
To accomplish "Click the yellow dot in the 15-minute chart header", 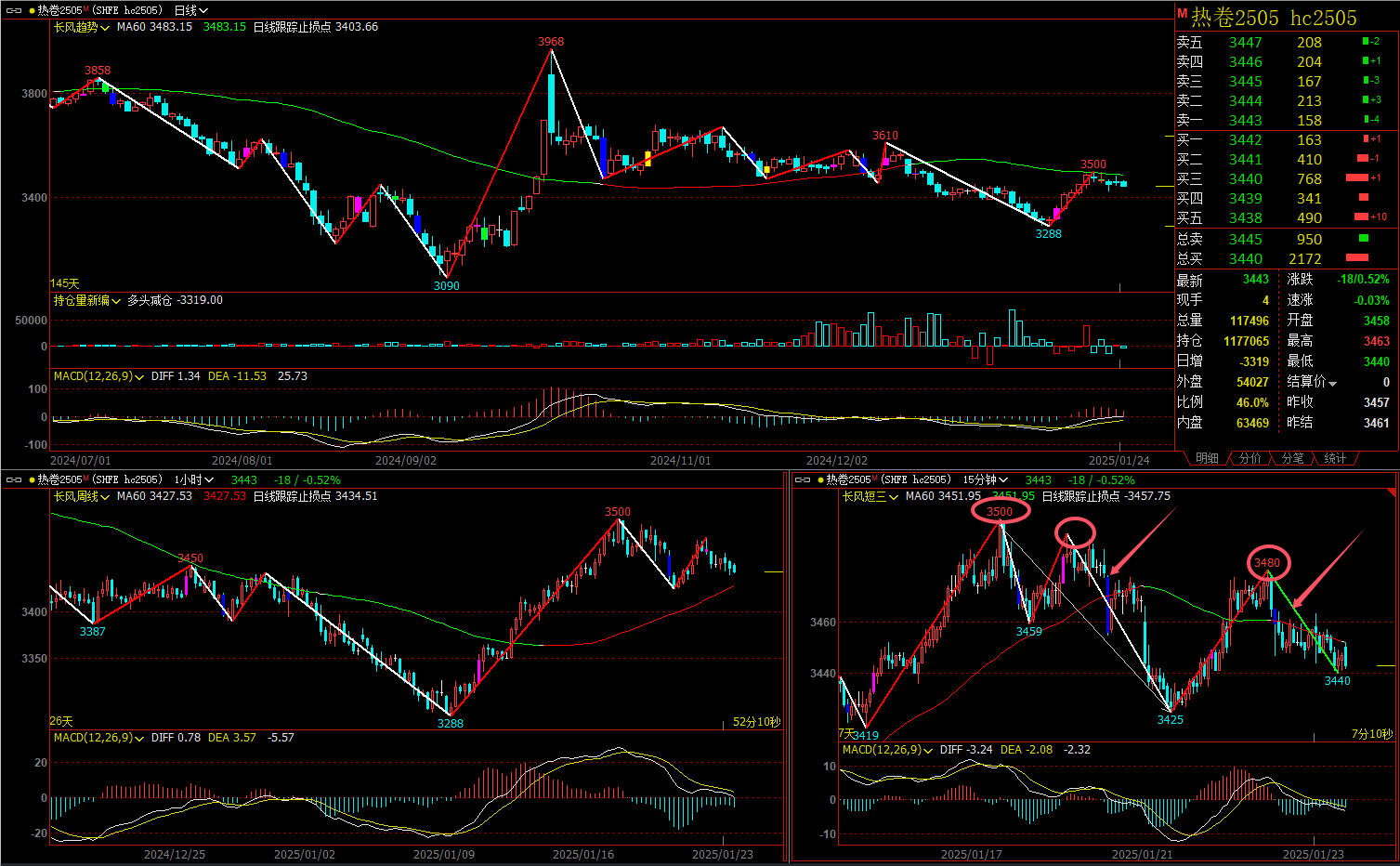I will click(821, 479).
